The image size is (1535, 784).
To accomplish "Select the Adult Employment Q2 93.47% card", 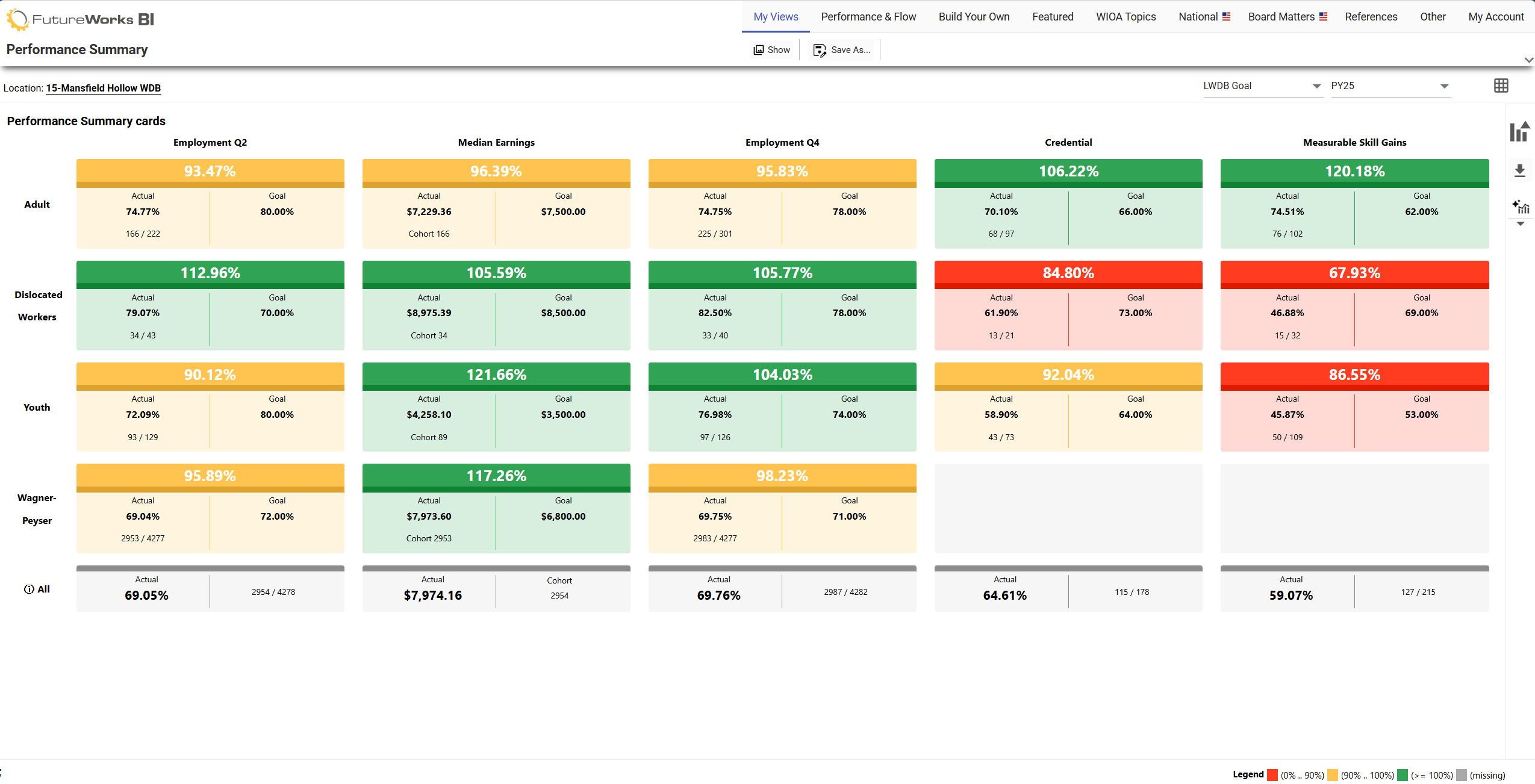I will (x=210, y=204).
